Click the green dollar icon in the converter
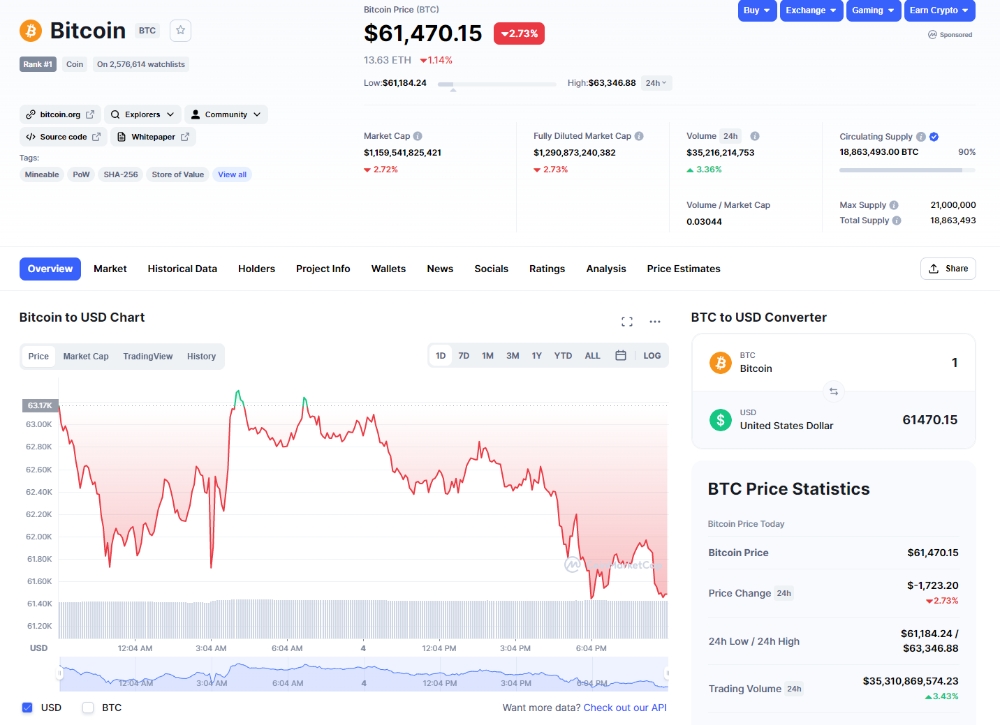Image resolution: width=1000 pixels, height=725 pixels. tap(721, 420)
